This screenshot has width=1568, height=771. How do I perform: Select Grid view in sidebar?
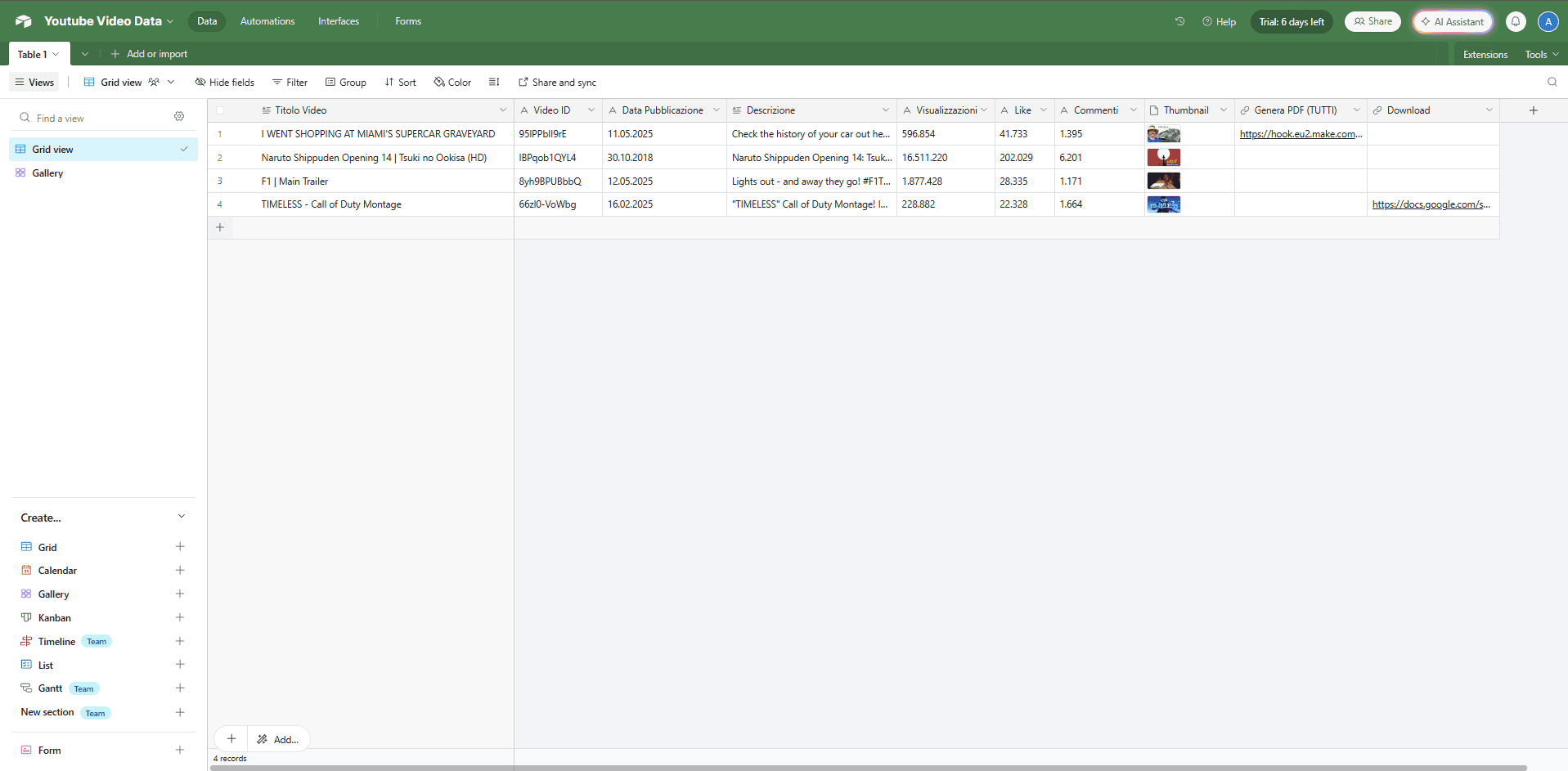pos(103,150)
